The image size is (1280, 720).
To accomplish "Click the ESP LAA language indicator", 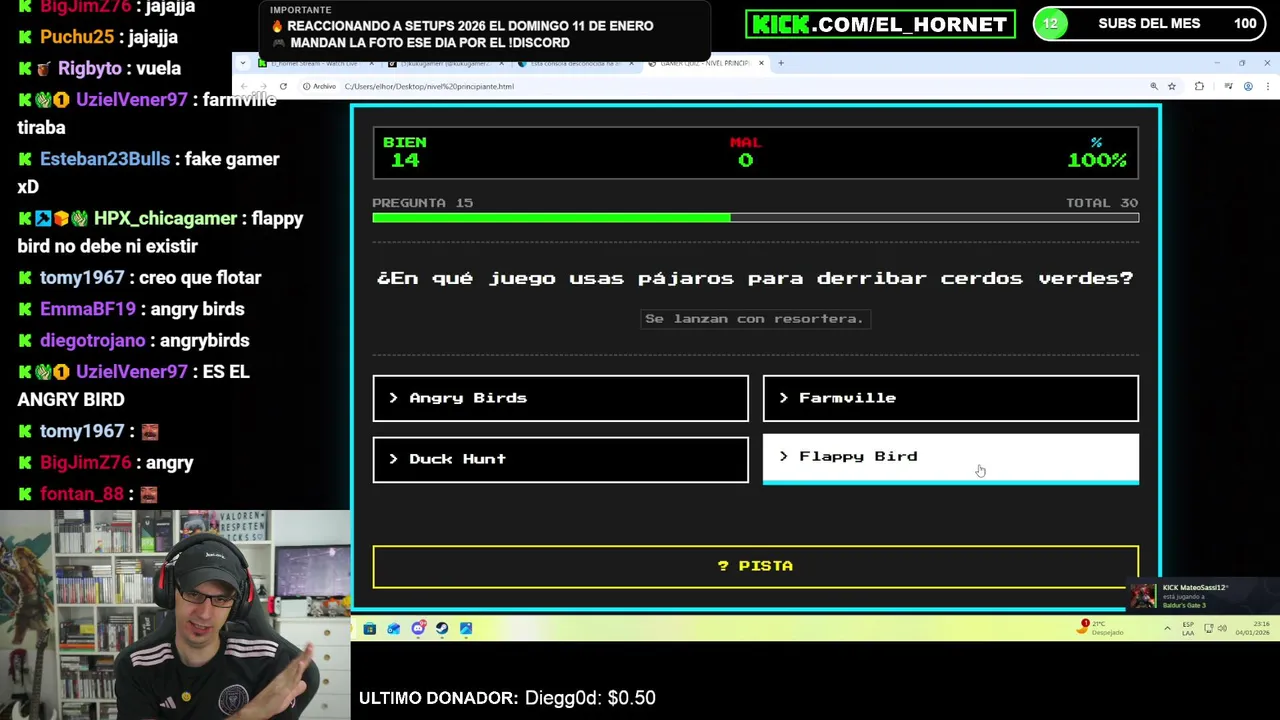I will [1188, 628].
